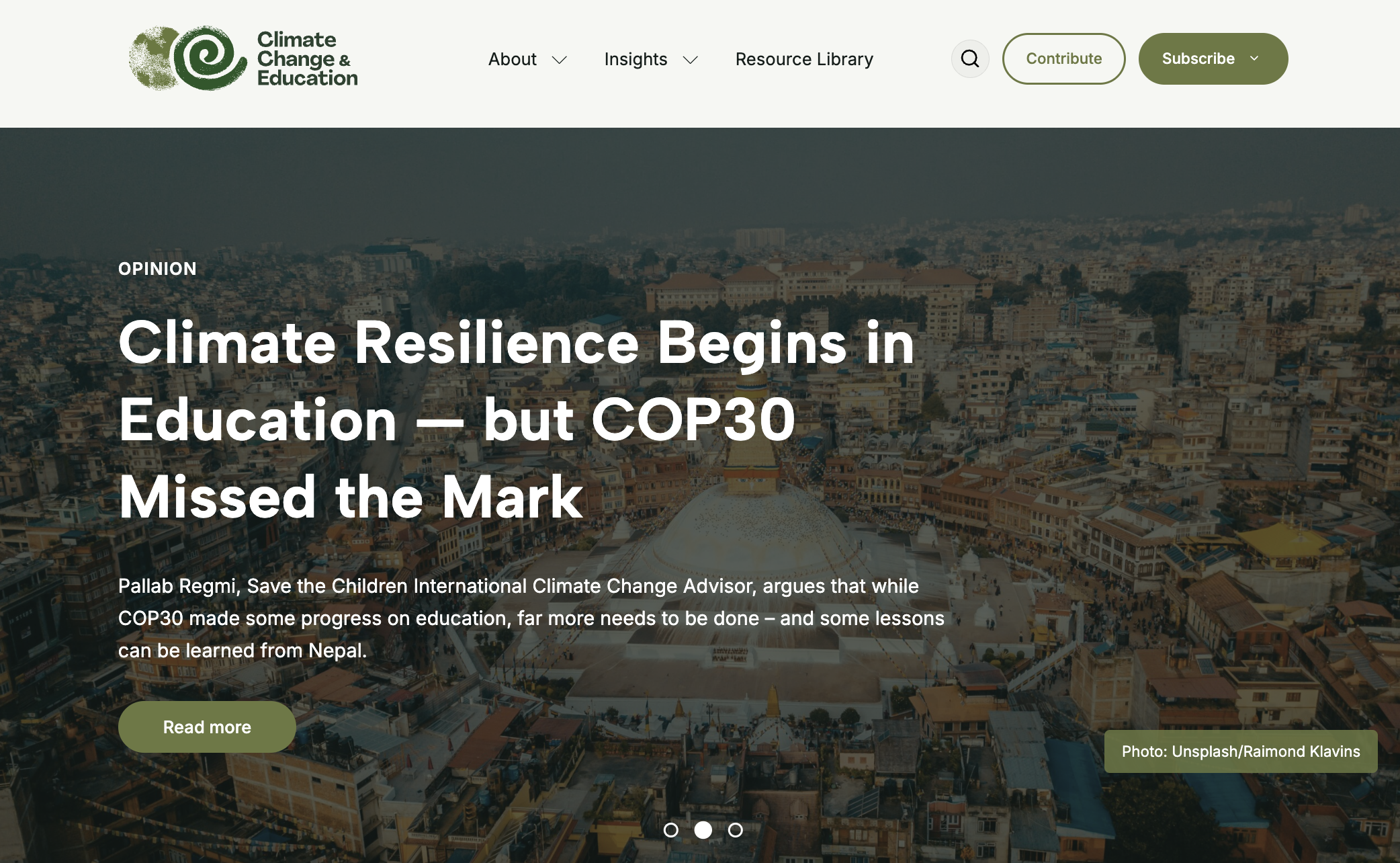Image resolution: width=1400 pixels, height=863 pixels.
Task: Open the Insights menu
Action: click(x=635, y=59)
